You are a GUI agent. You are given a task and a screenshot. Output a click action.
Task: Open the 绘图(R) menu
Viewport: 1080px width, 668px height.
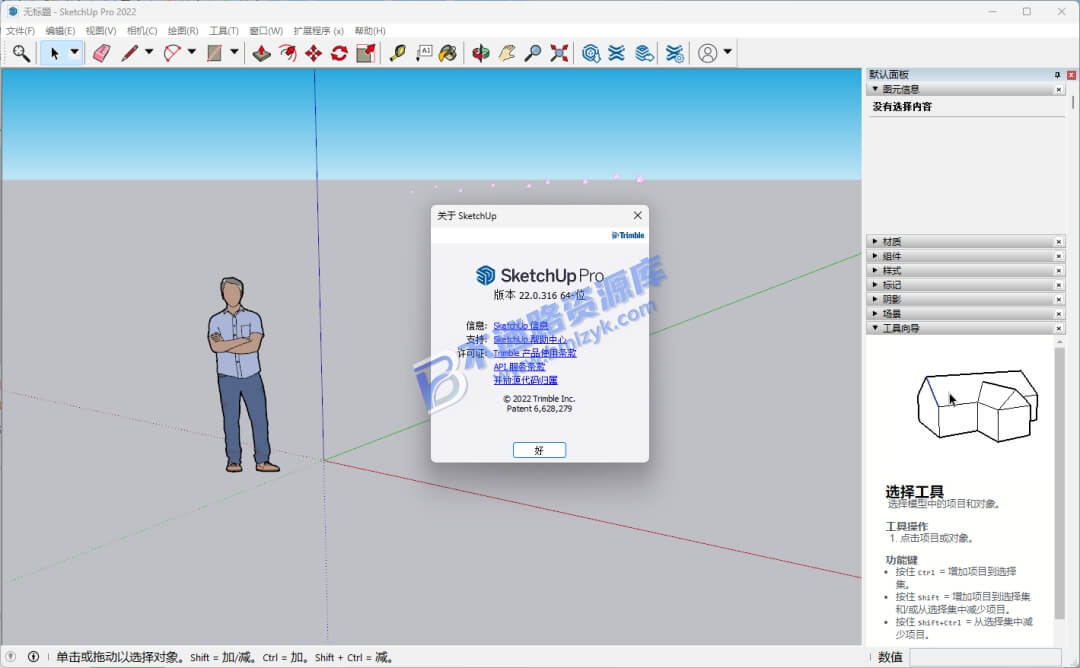point(183,31)
